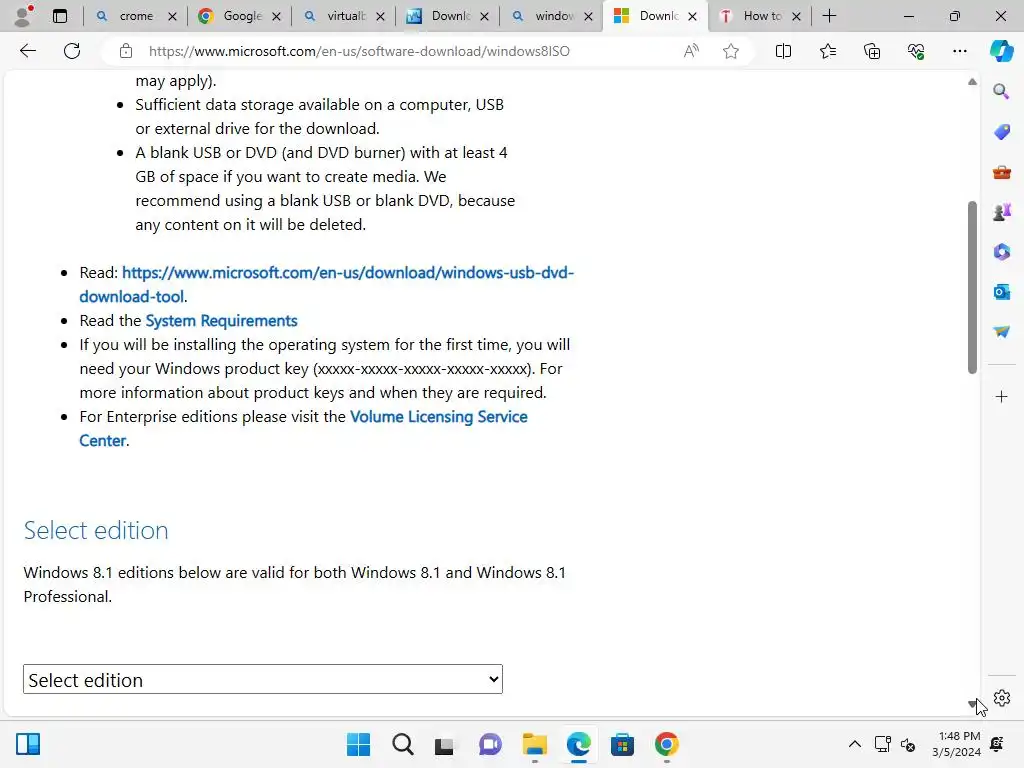Click the address bar URL
The width and height of the screenshot is (1024, 768).
point(359,51)
